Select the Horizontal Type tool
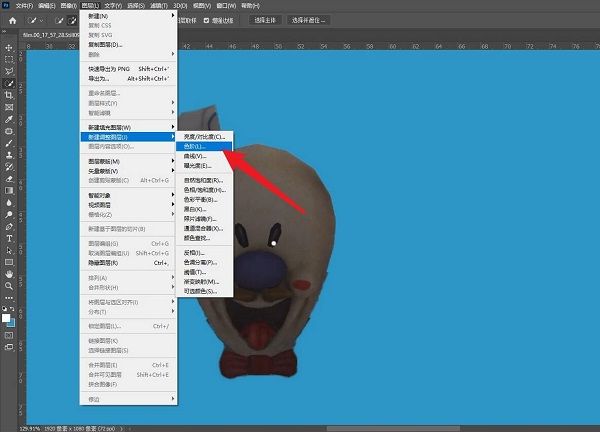This screenshot has height=432, width=600. (x=9, y=238)
